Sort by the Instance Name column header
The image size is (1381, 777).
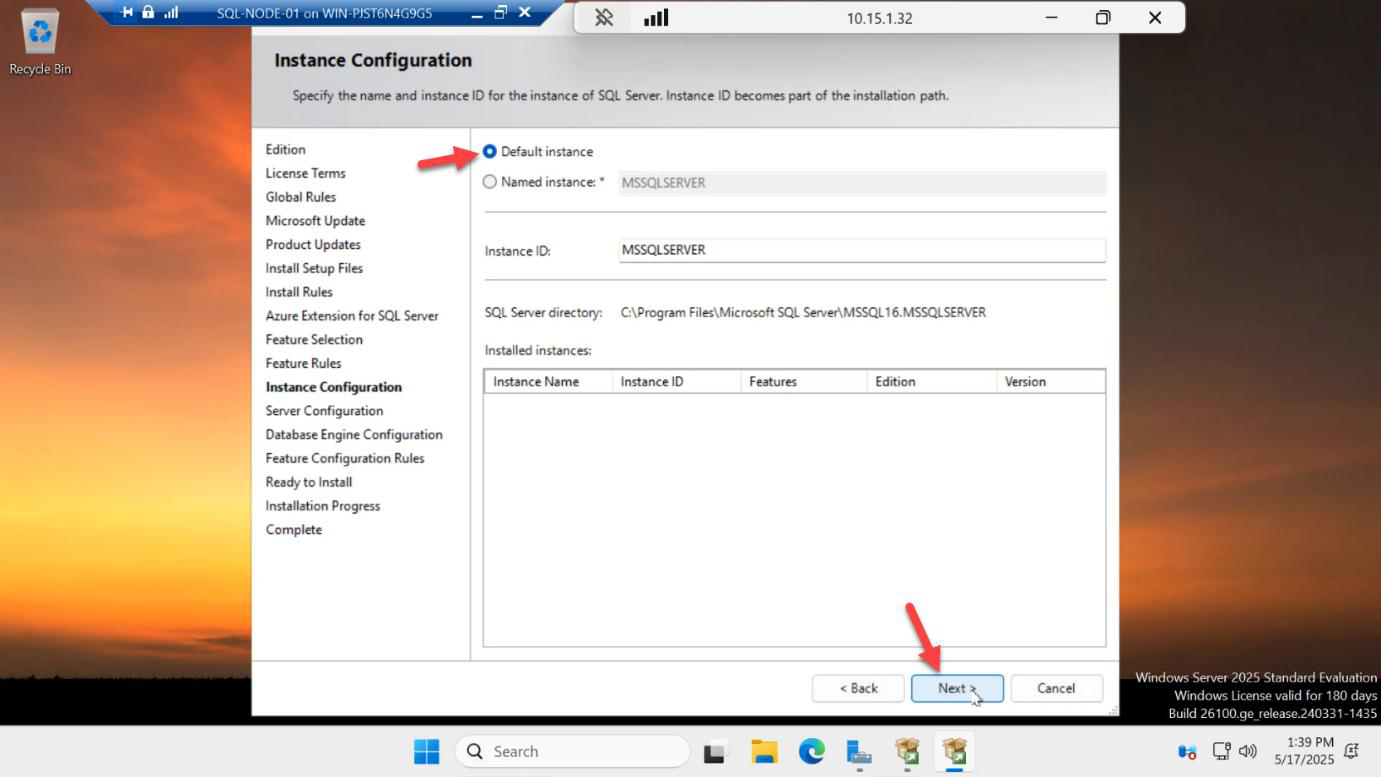(548, 381)
